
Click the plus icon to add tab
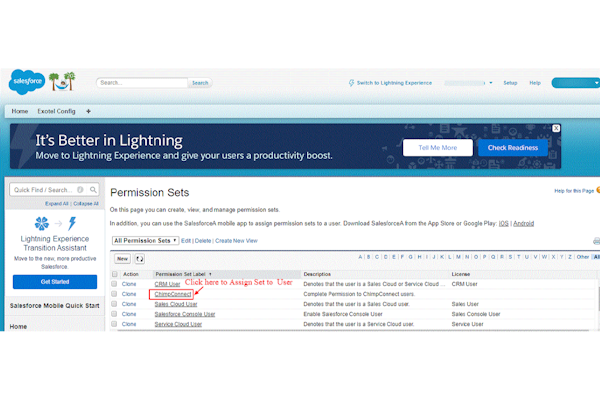[x=88, y=111]
